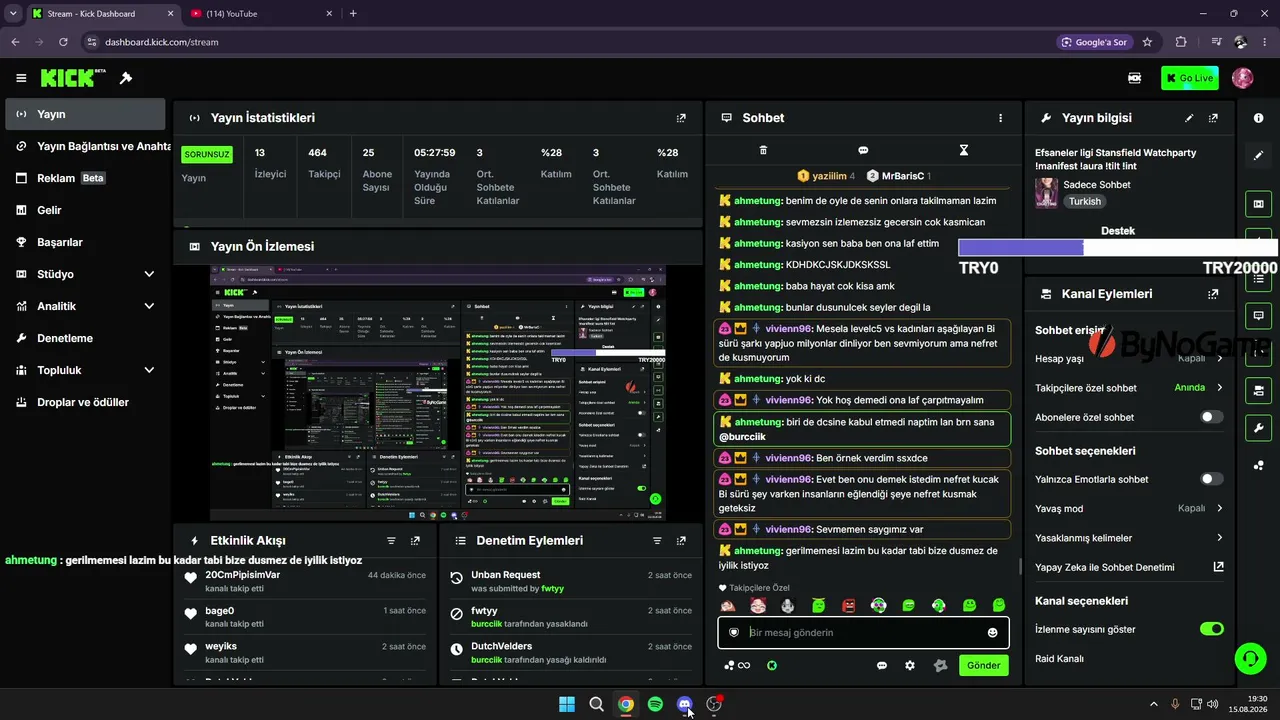Click the trash icon to clear chat
This screenshot has height=720, width=1280.
(763, 150)
